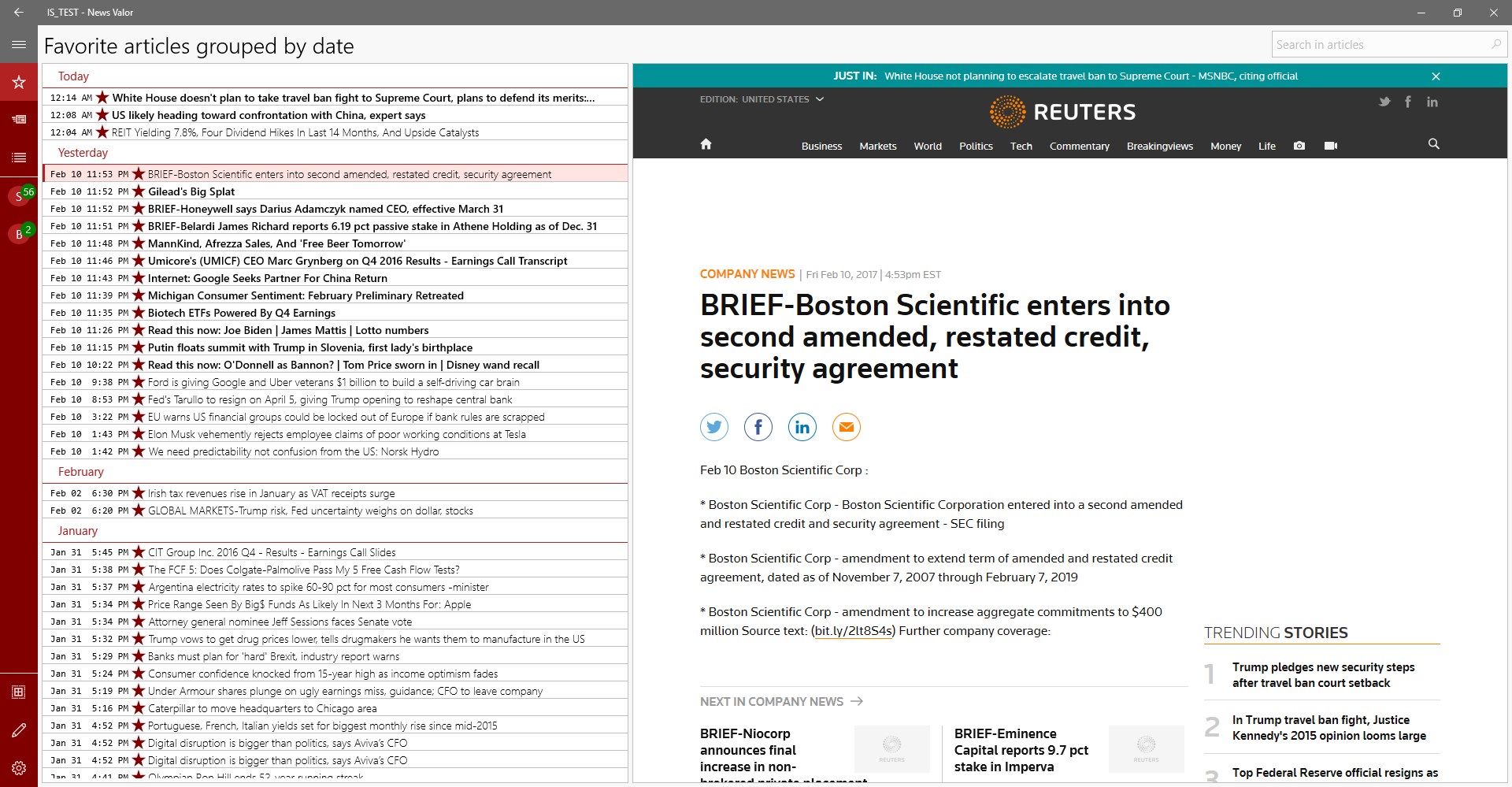The width and height of the screenshot is (1512, 787).
Task: Select Putin floats summit with Trump article
Action: coord(335,347)
